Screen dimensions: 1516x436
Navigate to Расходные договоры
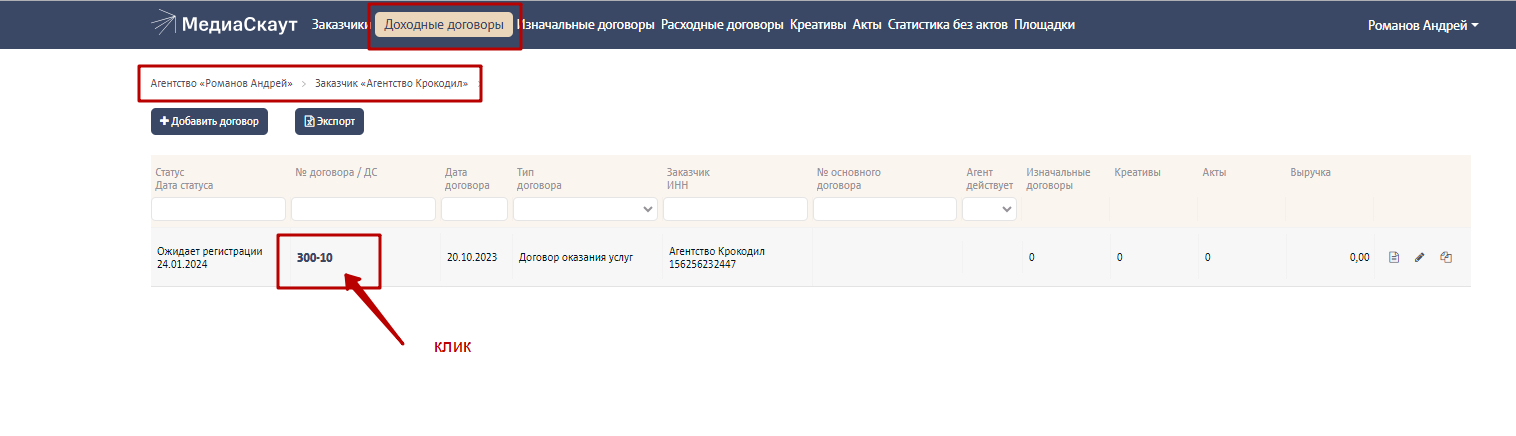722,25
